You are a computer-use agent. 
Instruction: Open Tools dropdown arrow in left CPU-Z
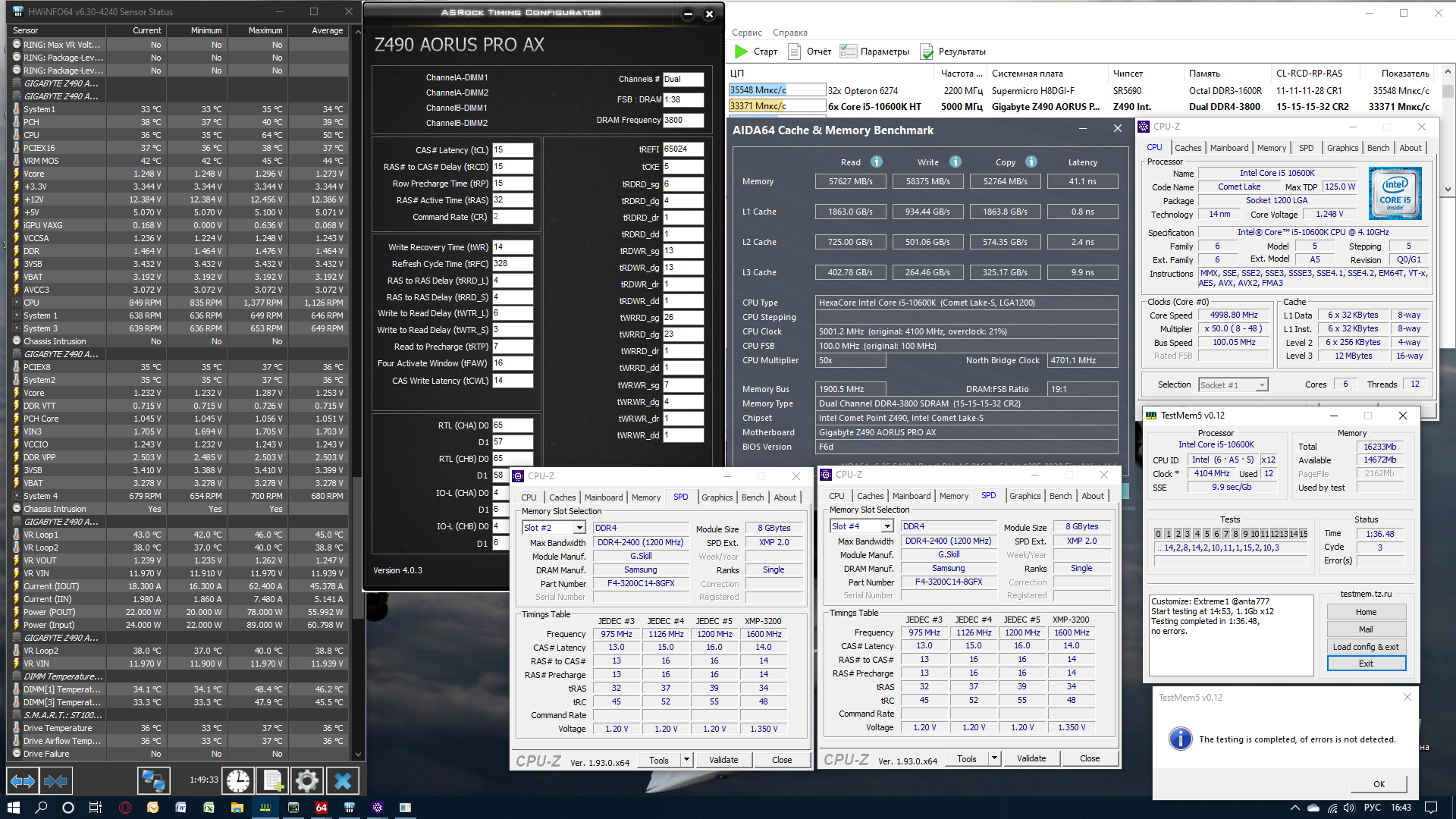686,759
